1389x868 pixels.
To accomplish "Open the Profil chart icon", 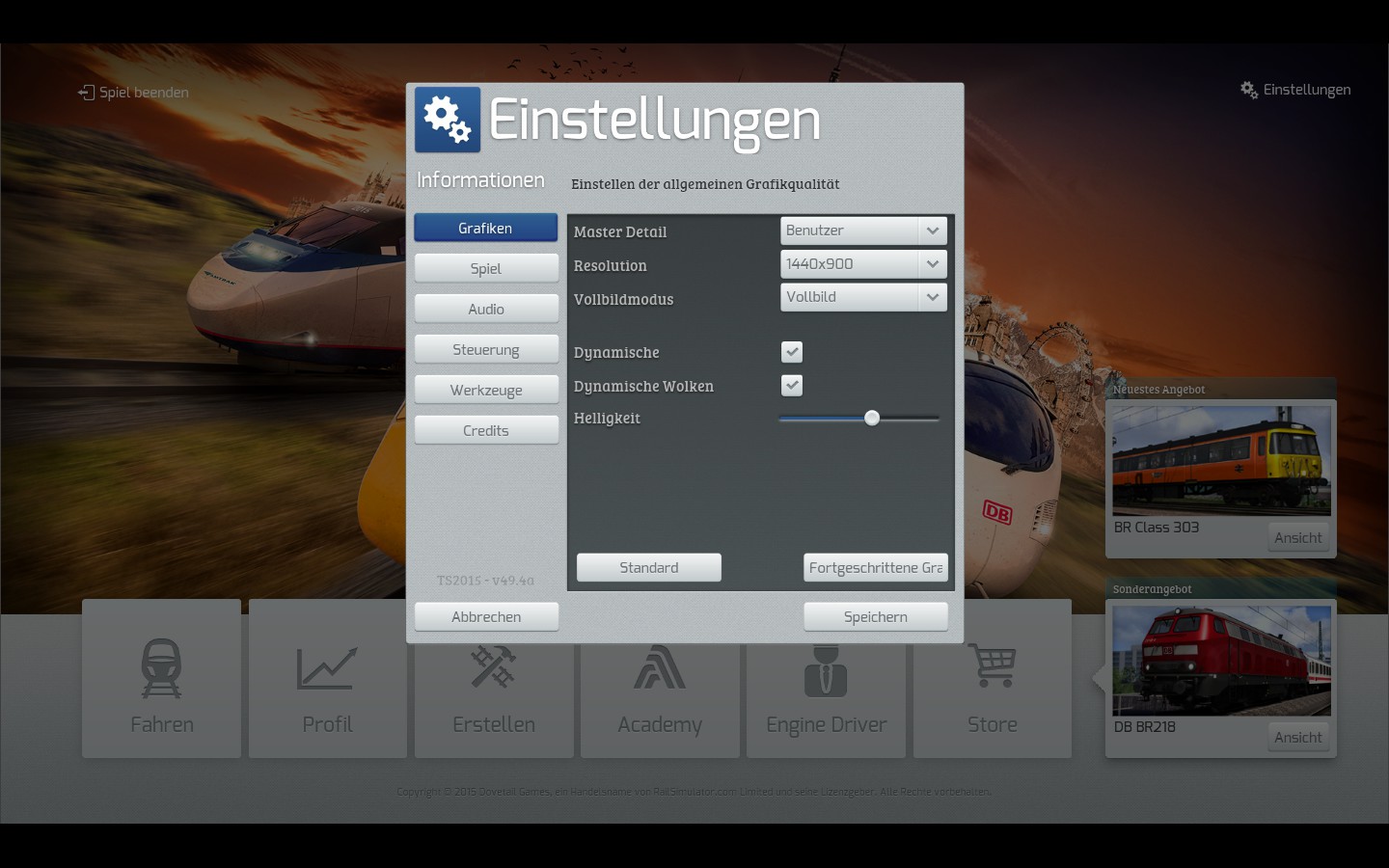I will click(x=327, y=667).
